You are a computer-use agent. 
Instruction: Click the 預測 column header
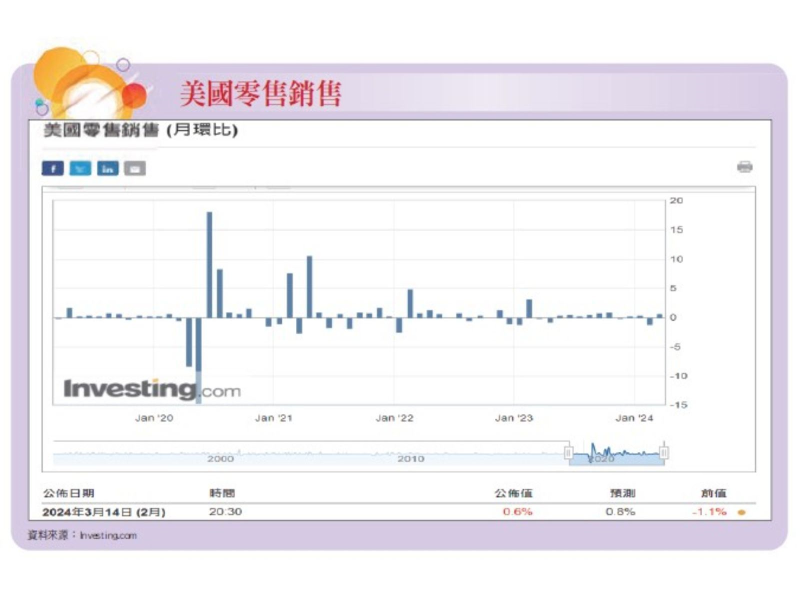click(x=622, y=493)
